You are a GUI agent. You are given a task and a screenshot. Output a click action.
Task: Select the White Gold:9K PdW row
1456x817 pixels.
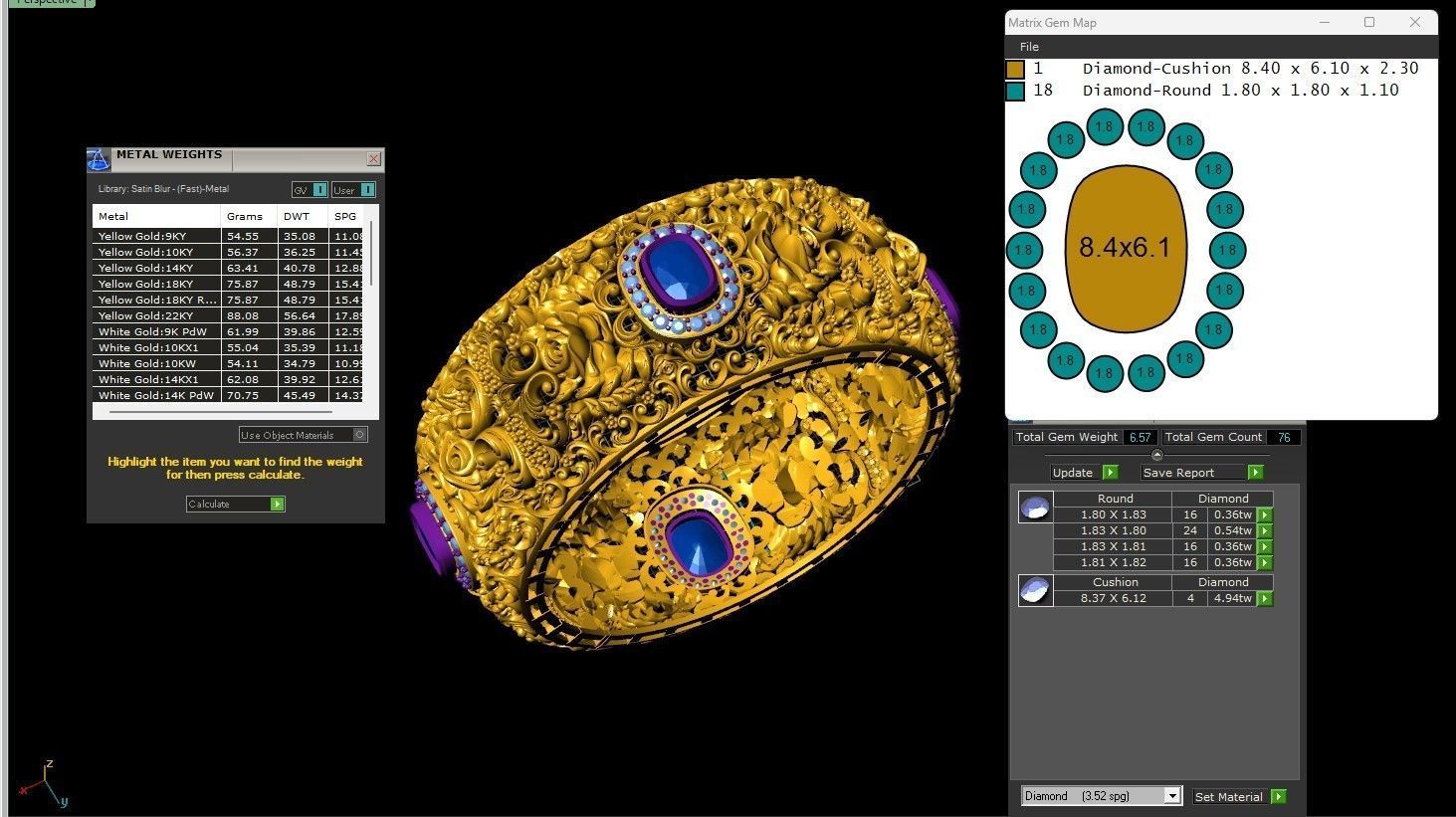coord(228,331)
